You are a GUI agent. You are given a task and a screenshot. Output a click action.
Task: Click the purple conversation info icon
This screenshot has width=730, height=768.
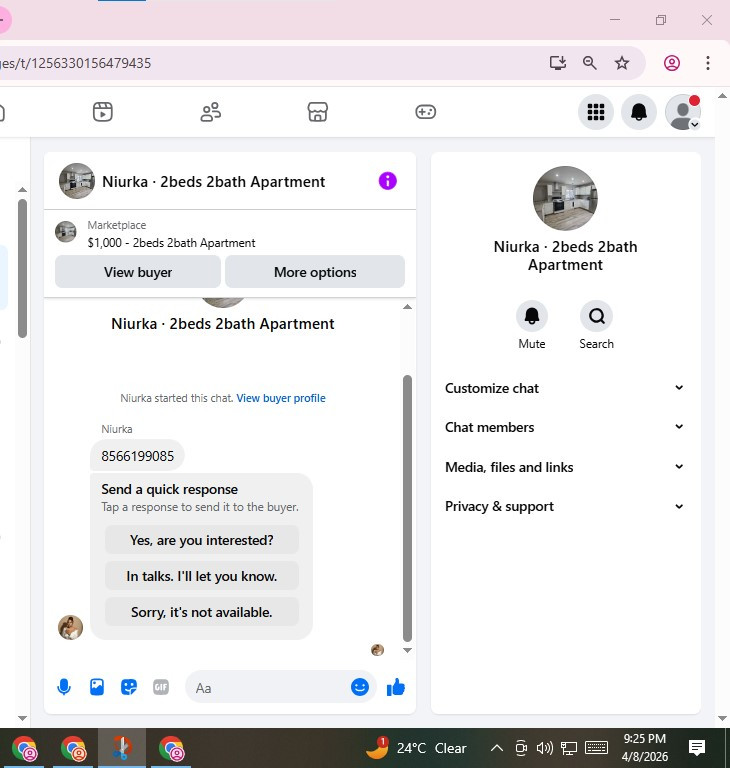click(388, 181)
